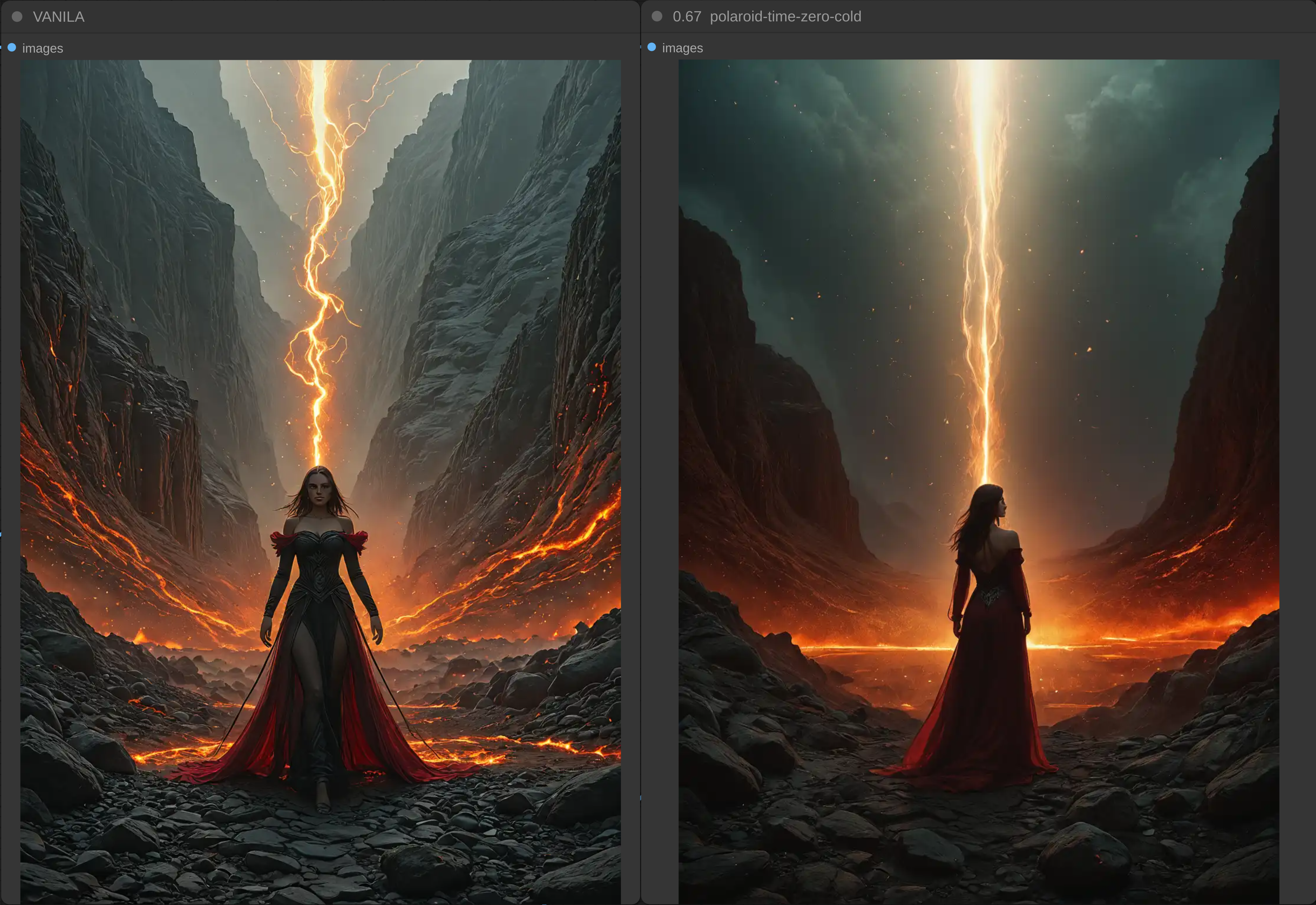The image size is (1316, 905).
Task: Click the blue images input slot on VANILA
Action: pos(12,48)
